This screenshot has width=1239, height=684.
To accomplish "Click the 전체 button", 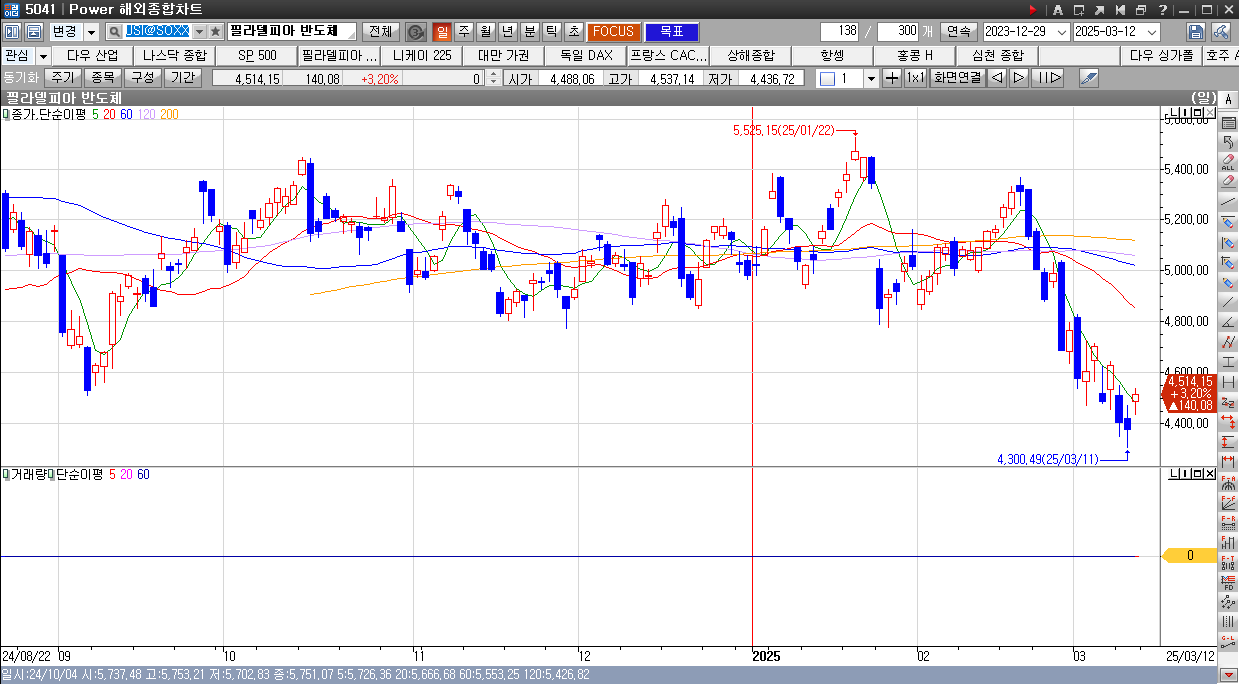I will 380,32.
